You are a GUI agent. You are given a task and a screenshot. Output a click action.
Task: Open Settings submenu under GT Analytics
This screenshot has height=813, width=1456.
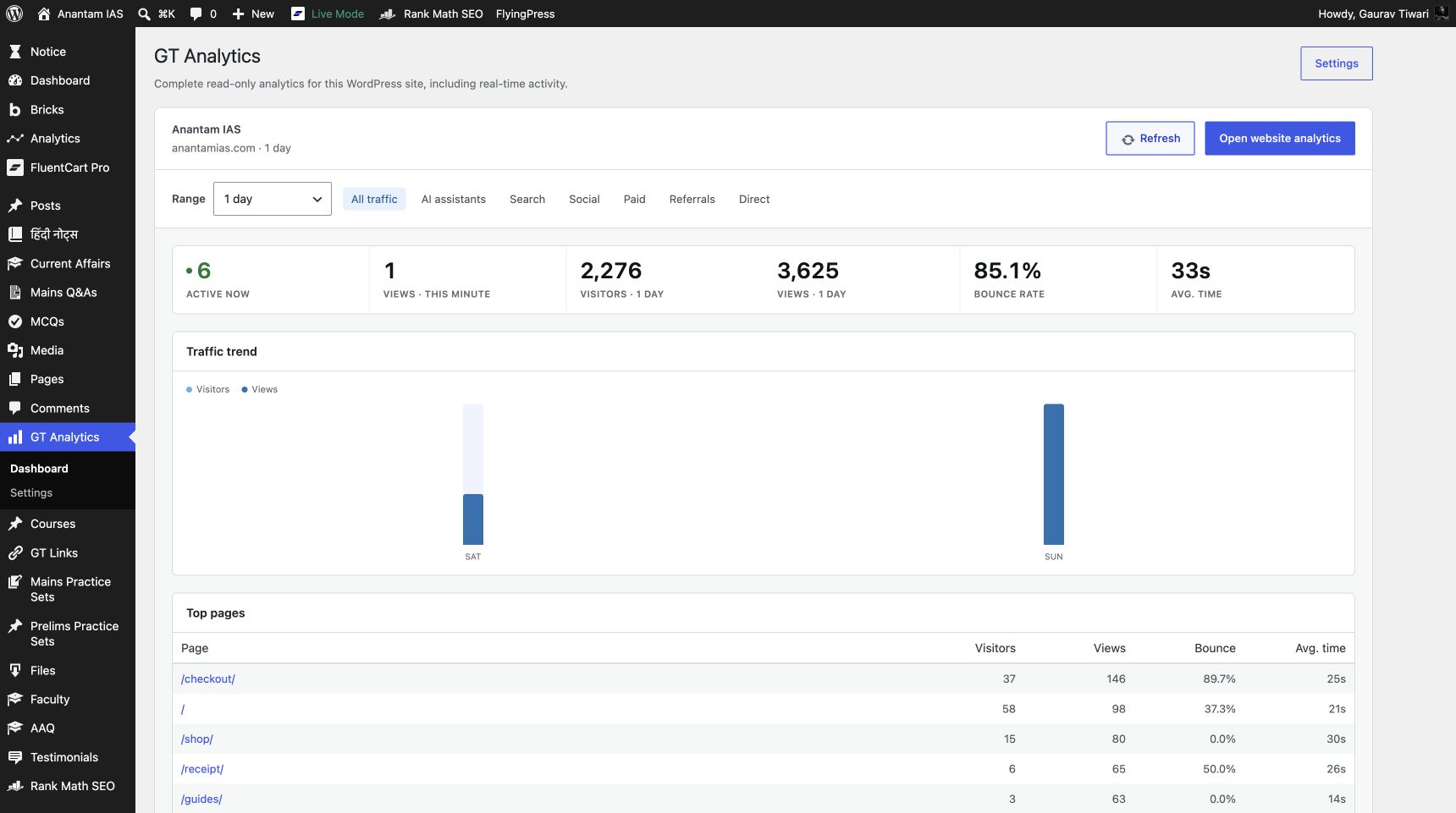[x=31, y=493]
